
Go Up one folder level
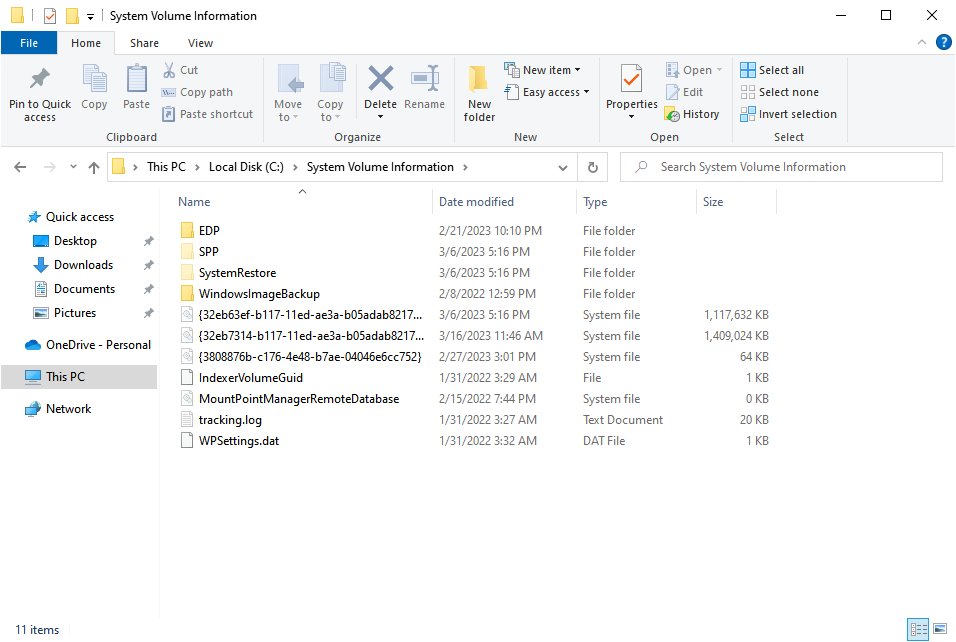[x=94, y=167]
